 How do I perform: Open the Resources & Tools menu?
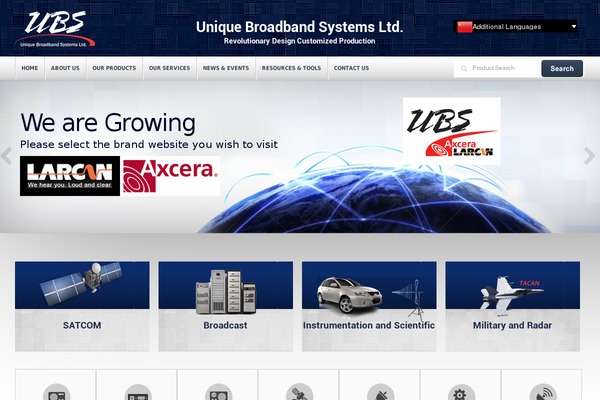coord(291,68)
